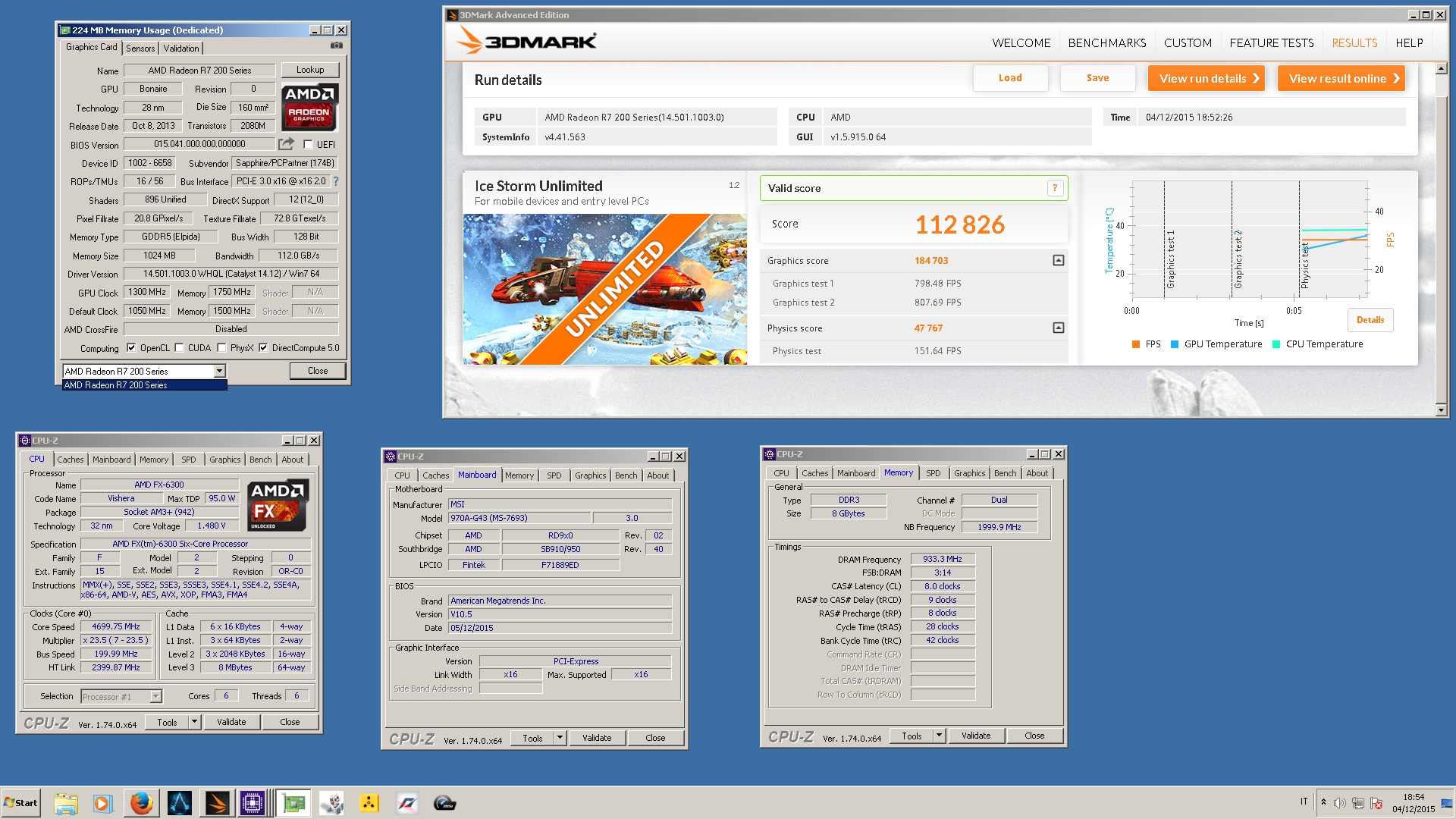Click View run details button
Image resolution: width=1456 pixels, height=819 pixels.
1207,78
